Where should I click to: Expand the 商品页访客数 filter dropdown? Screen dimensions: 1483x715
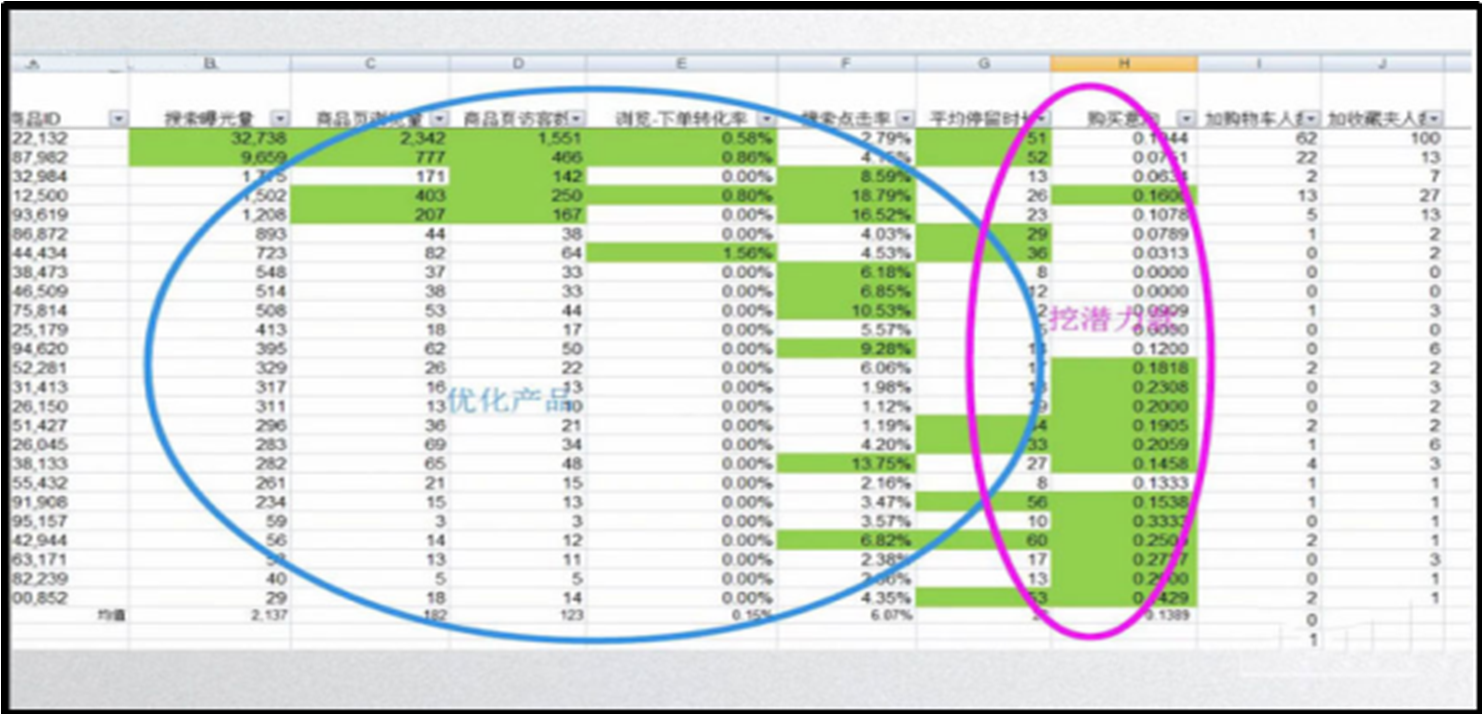click(x=576, y=119)
